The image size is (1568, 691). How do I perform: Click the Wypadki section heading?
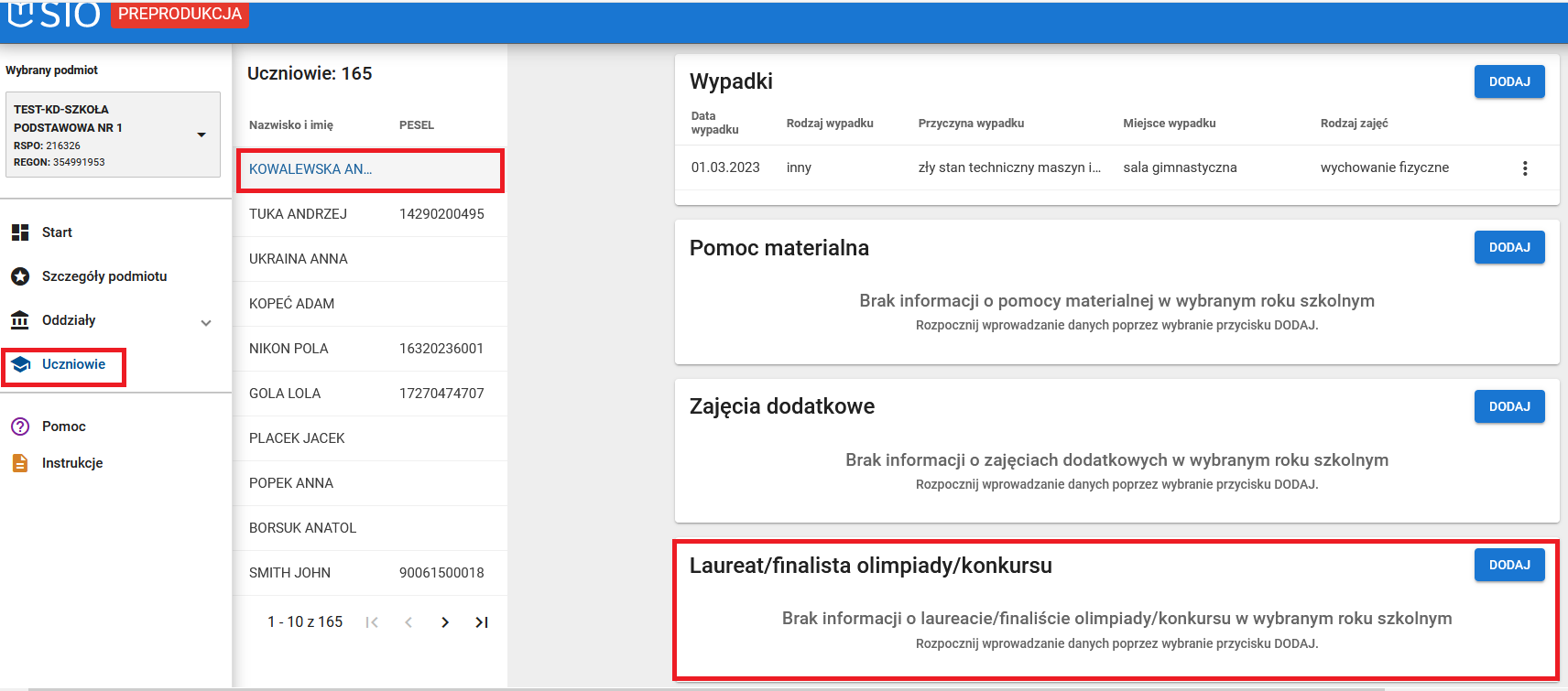click(x=731, y=81)
